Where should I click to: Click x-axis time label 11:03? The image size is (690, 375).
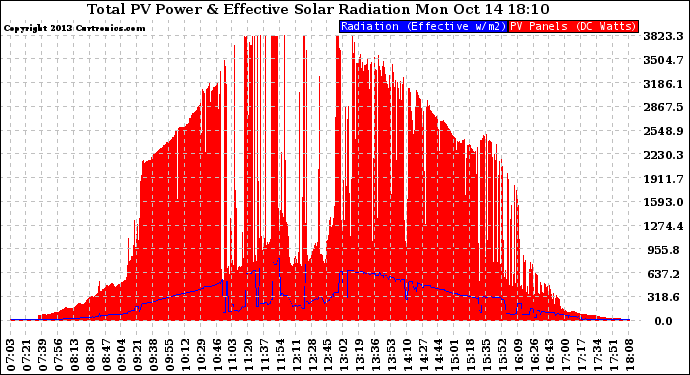pos(233,355)
